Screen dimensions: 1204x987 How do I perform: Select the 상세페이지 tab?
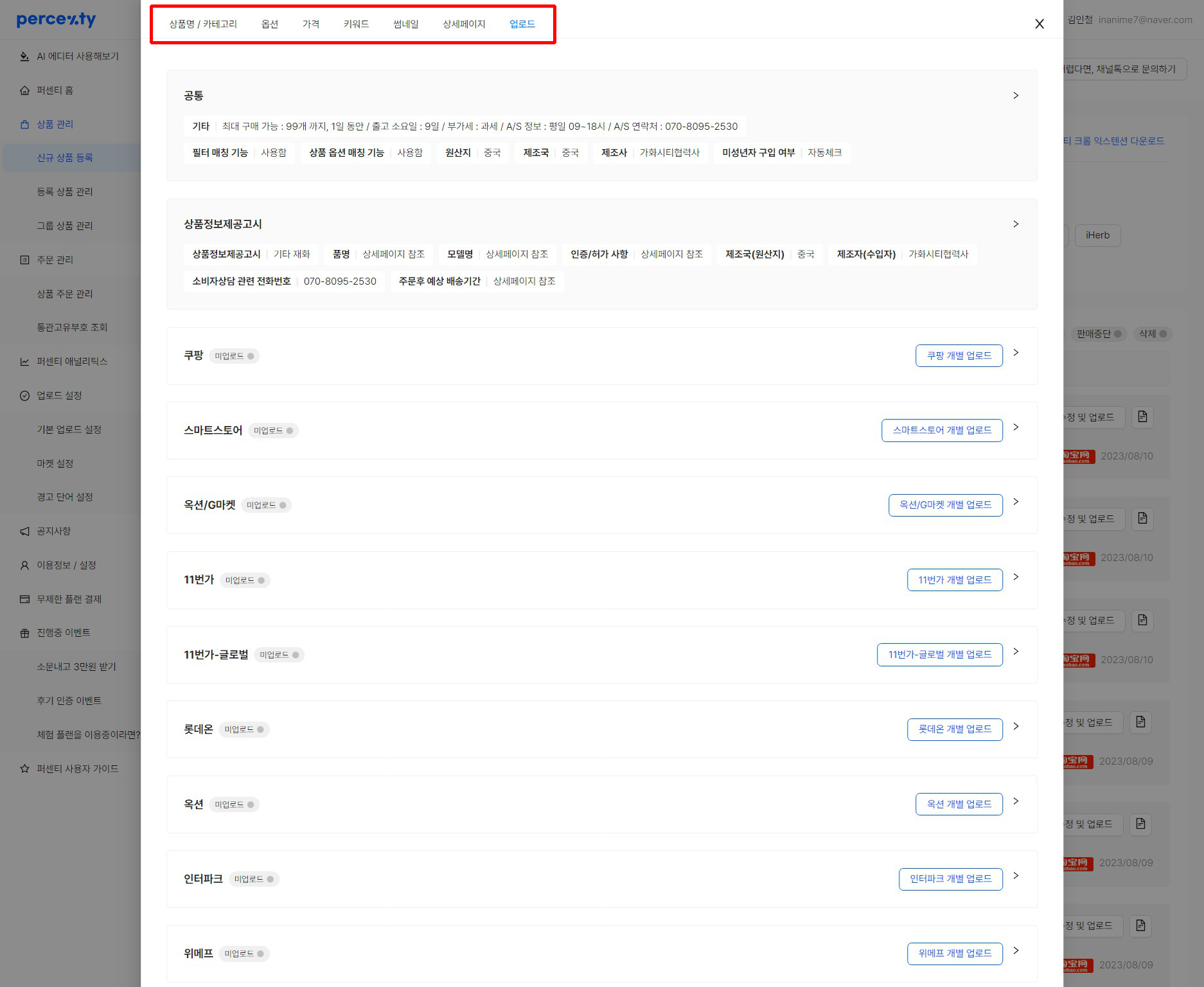(464, 24)
